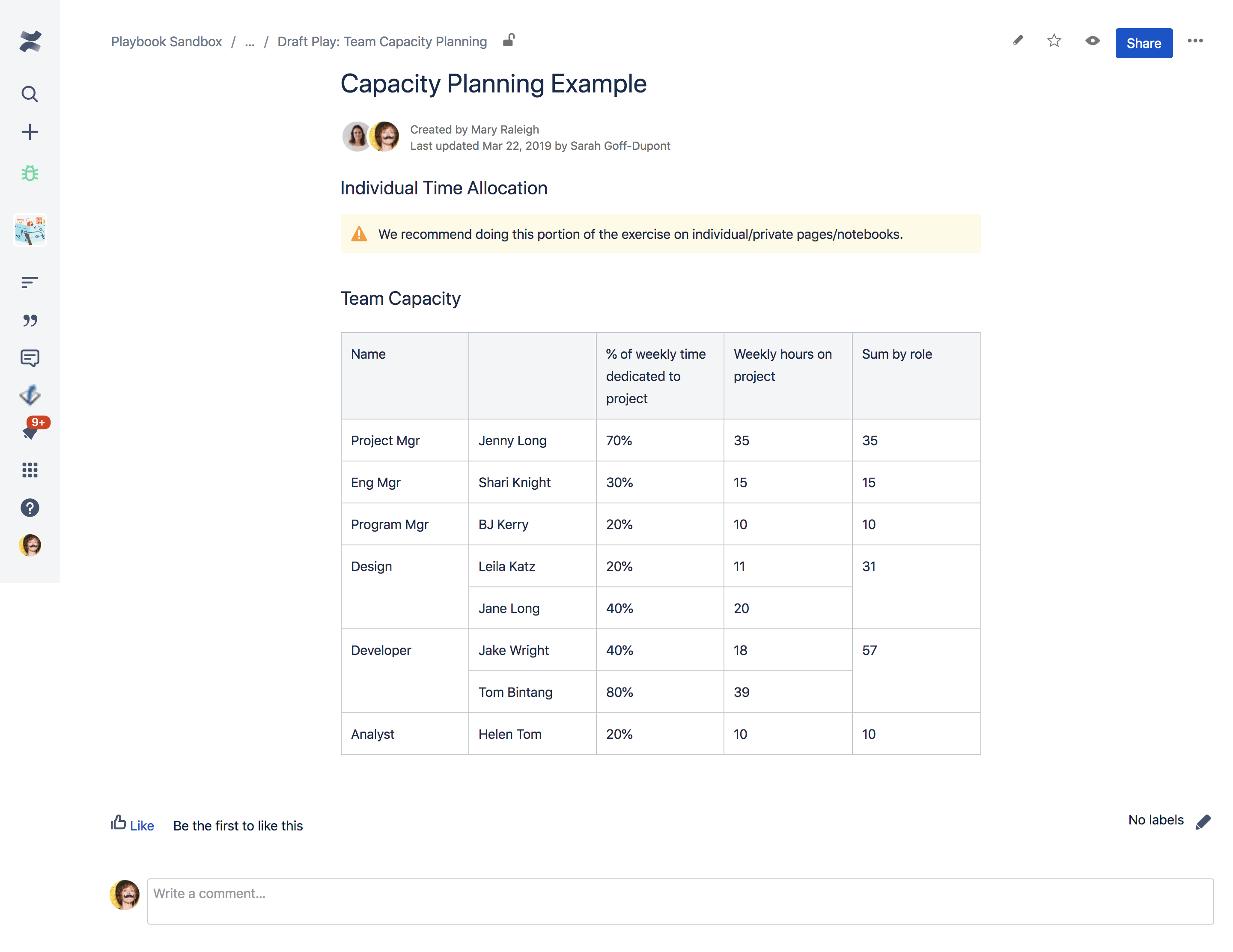This screenshot has width=1233, height=952.
Task: Navigate to Playbook Sandbox breadcrumb
Action: (x=166, y=42)
